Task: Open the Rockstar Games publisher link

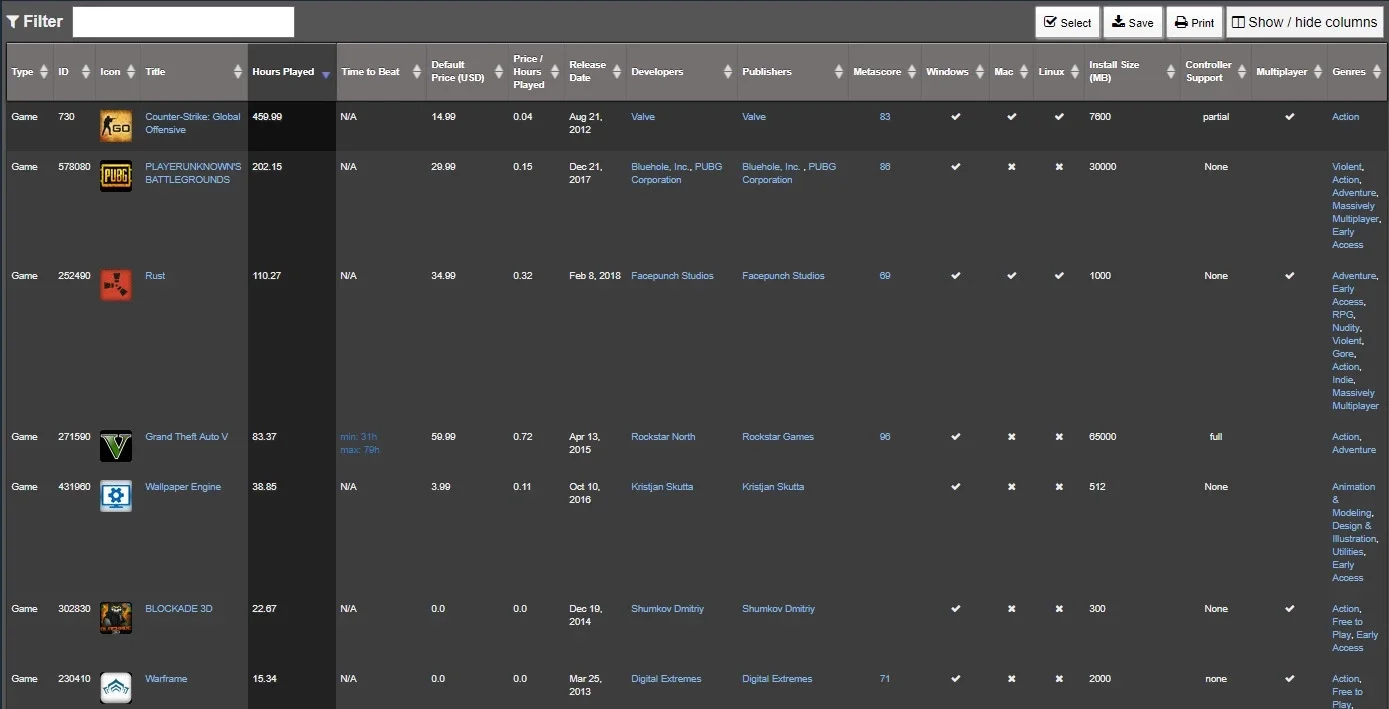Action: click(778, 437)
